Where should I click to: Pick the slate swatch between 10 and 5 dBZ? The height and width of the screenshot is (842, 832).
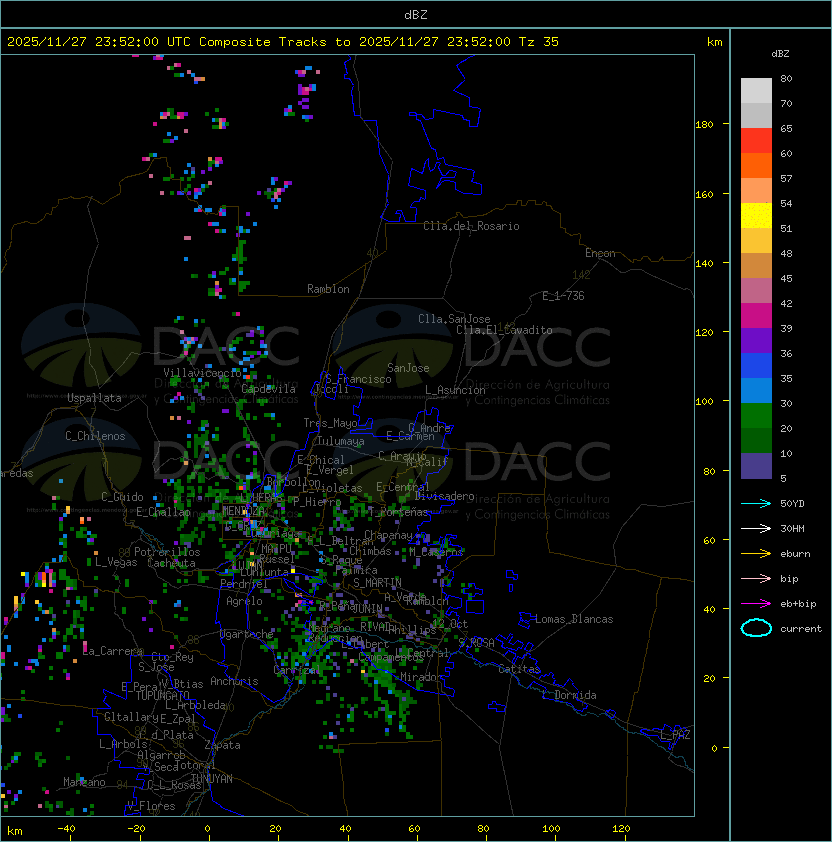(756, 466)
